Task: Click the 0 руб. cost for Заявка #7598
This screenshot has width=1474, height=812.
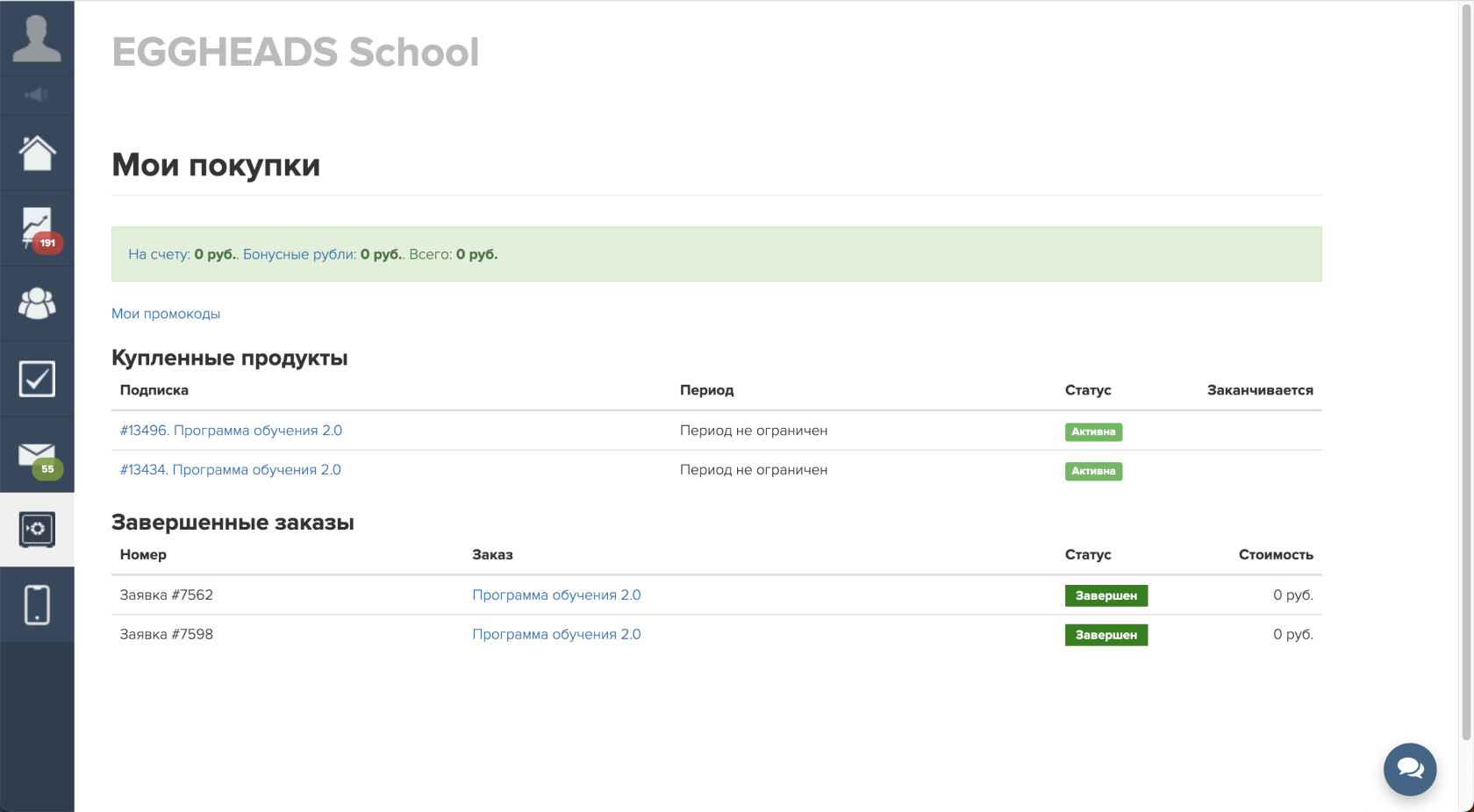Action: [1293, 634]
